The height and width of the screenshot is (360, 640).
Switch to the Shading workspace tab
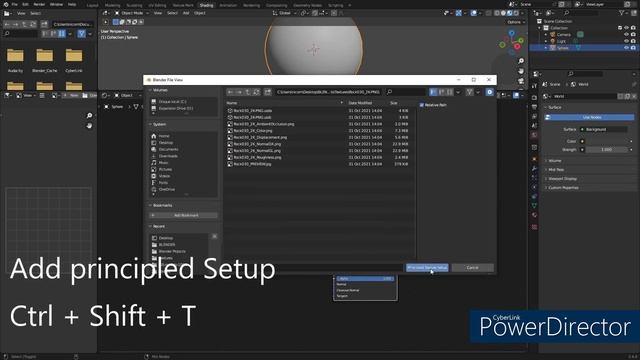click(x=206, y=5)
